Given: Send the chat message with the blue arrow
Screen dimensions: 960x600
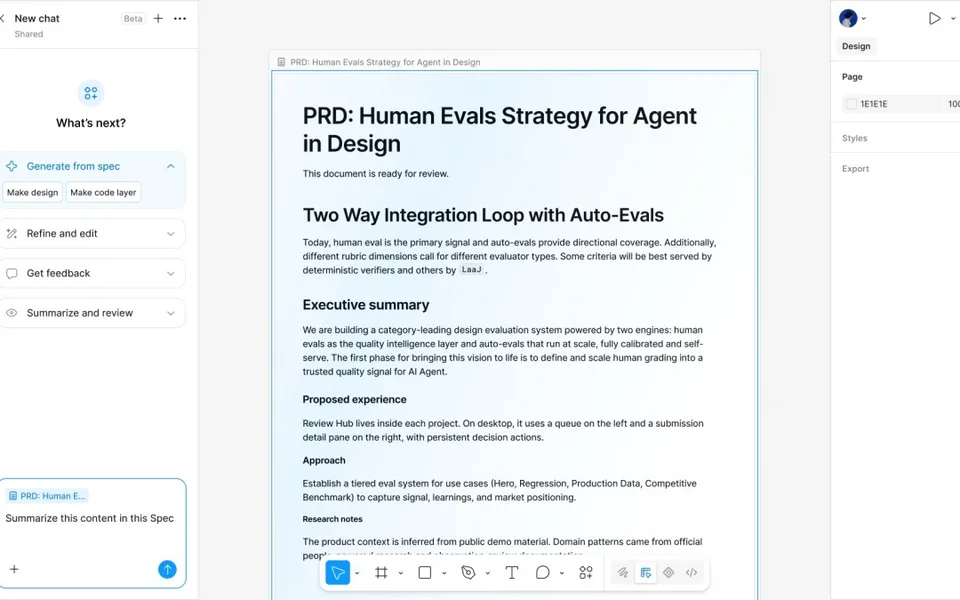Looking at the screenshot, I should coord(167,569).
